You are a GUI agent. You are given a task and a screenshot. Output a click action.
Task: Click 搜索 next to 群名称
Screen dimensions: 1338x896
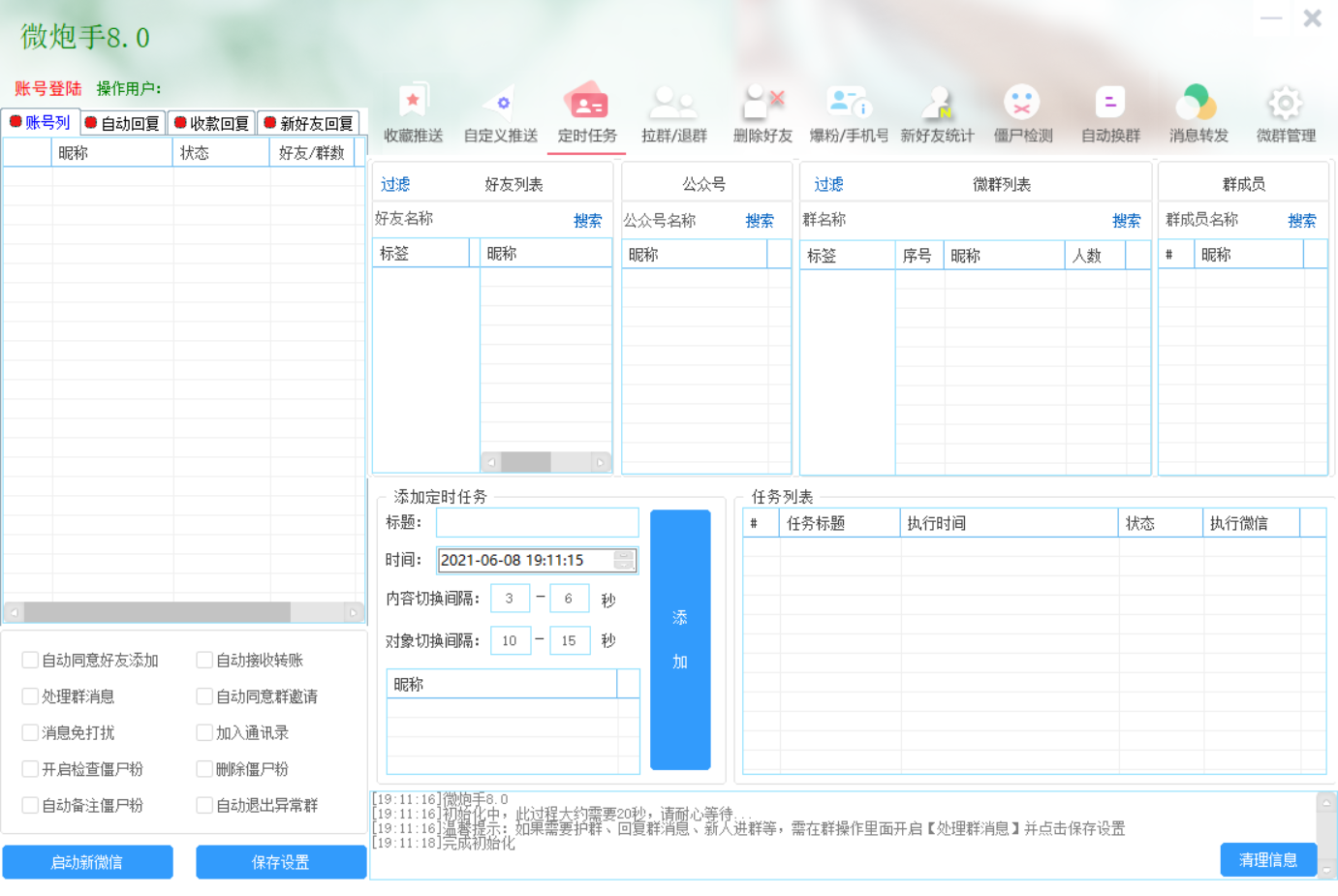[x=1126, y=221]
